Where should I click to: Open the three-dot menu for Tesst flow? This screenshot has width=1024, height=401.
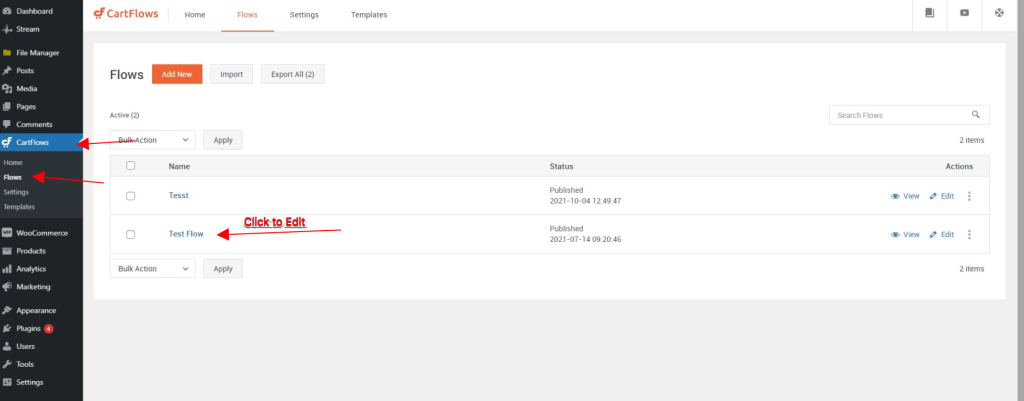(x=969, y=196)
